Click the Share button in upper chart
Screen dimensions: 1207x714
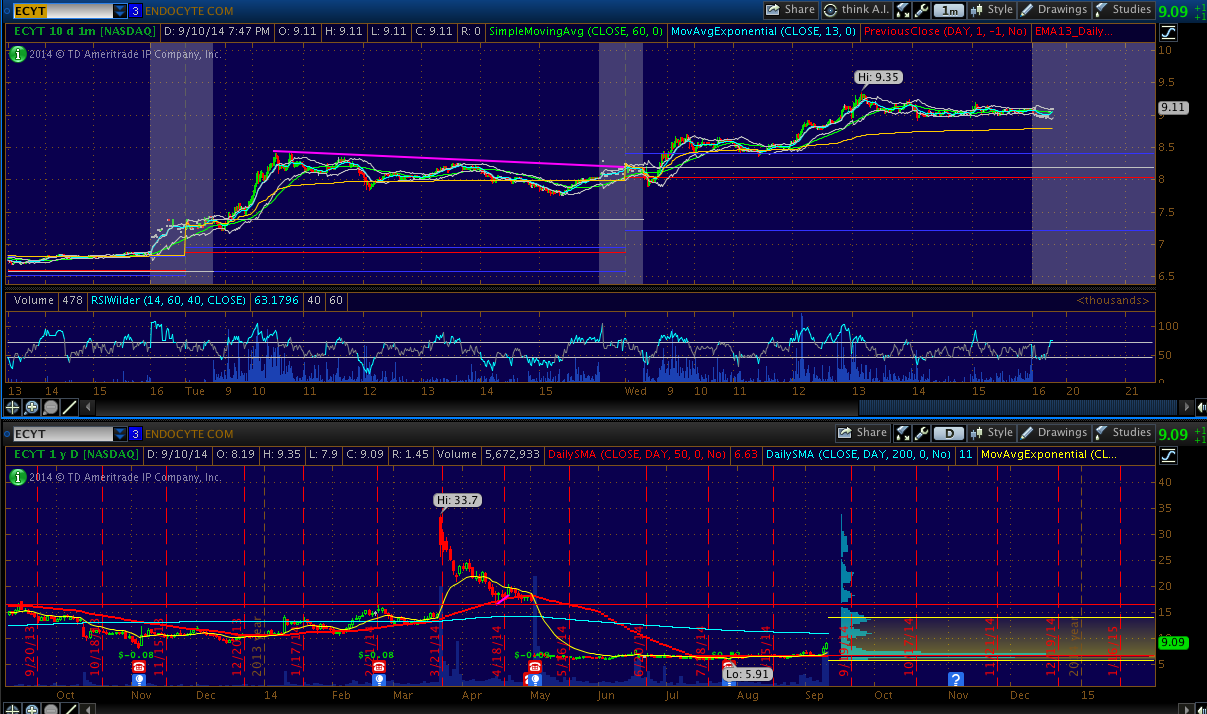791,10
